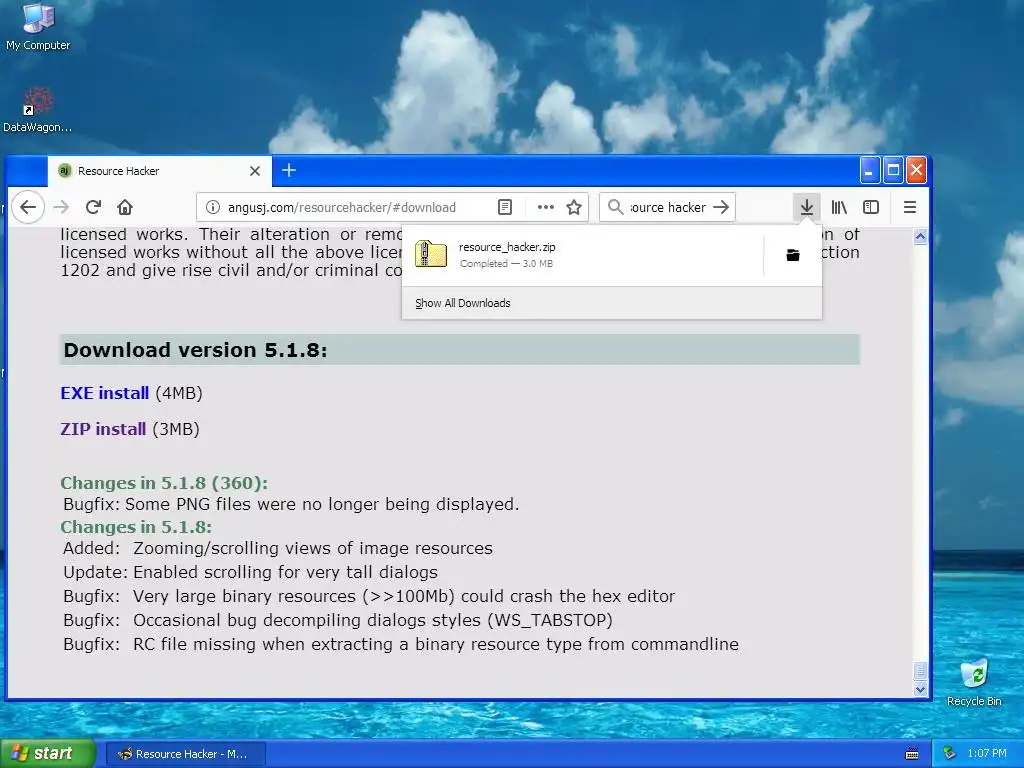Toggle reader view icon
Viewport: 1024px width, 768px height.
pos(505,207)
